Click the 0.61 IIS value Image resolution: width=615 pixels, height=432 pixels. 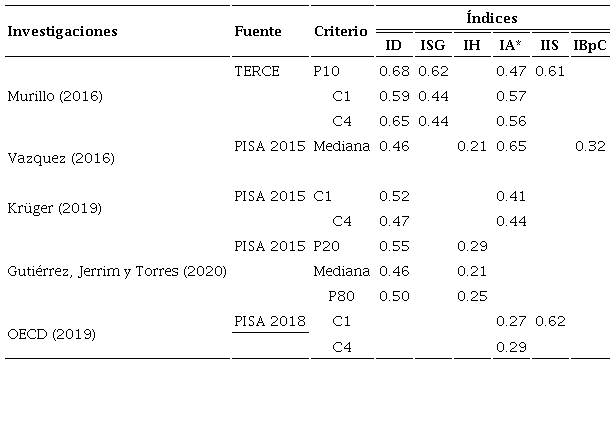click(x=549, y=72)
